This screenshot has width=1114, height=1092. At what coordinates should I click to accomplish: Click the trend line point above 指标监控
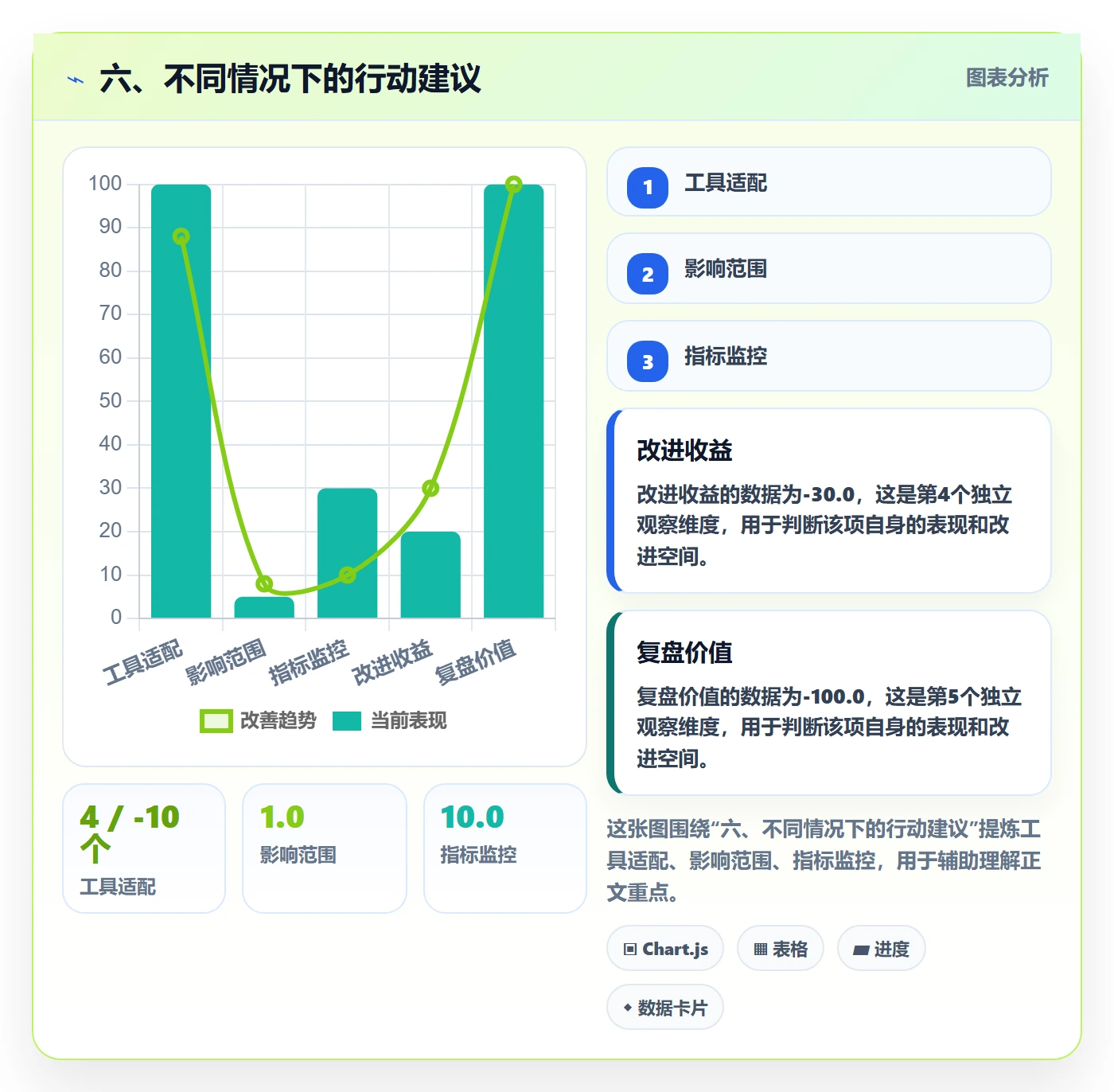348,575
